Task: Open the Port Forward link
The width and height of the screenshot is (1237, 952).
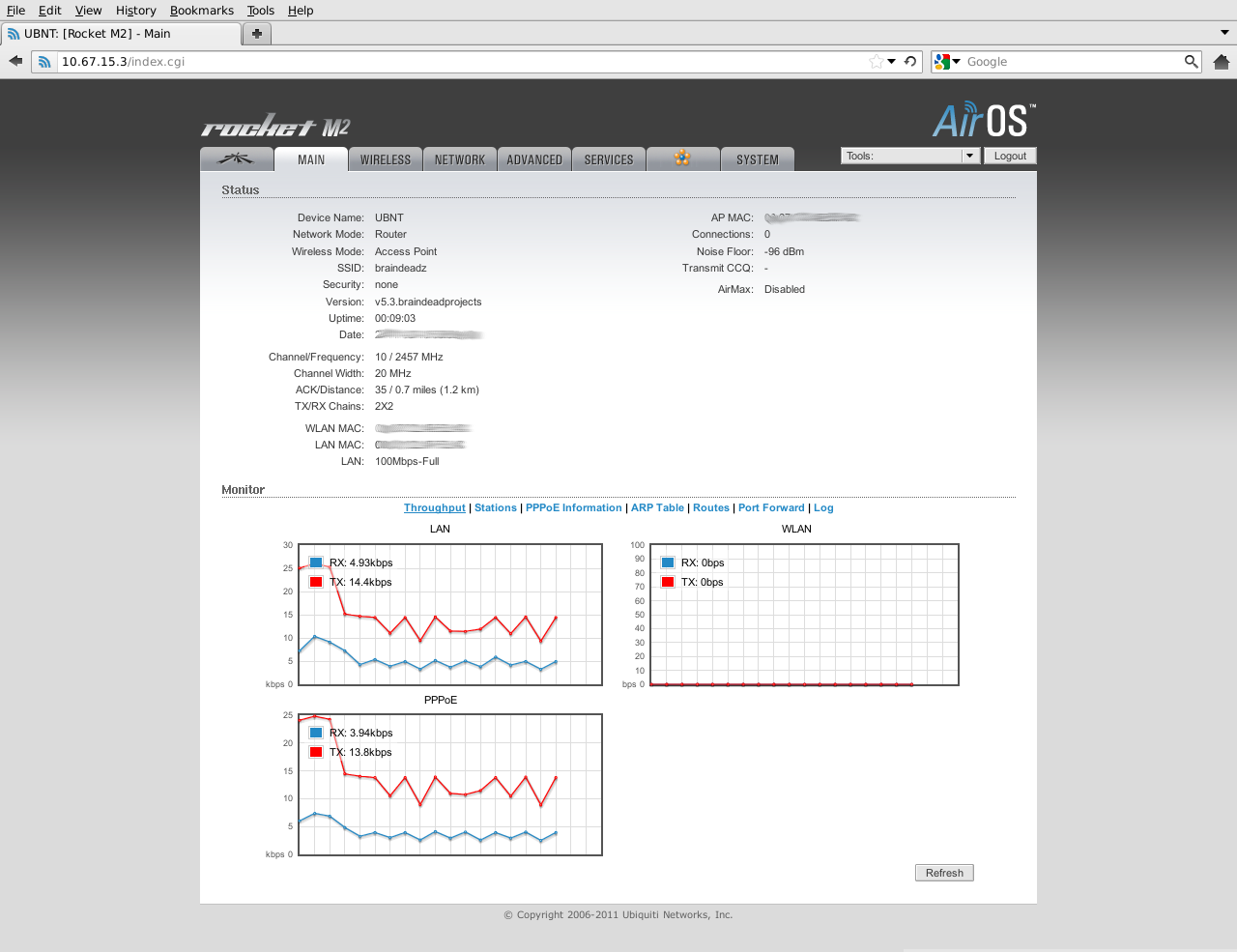Action: point(771,507)
